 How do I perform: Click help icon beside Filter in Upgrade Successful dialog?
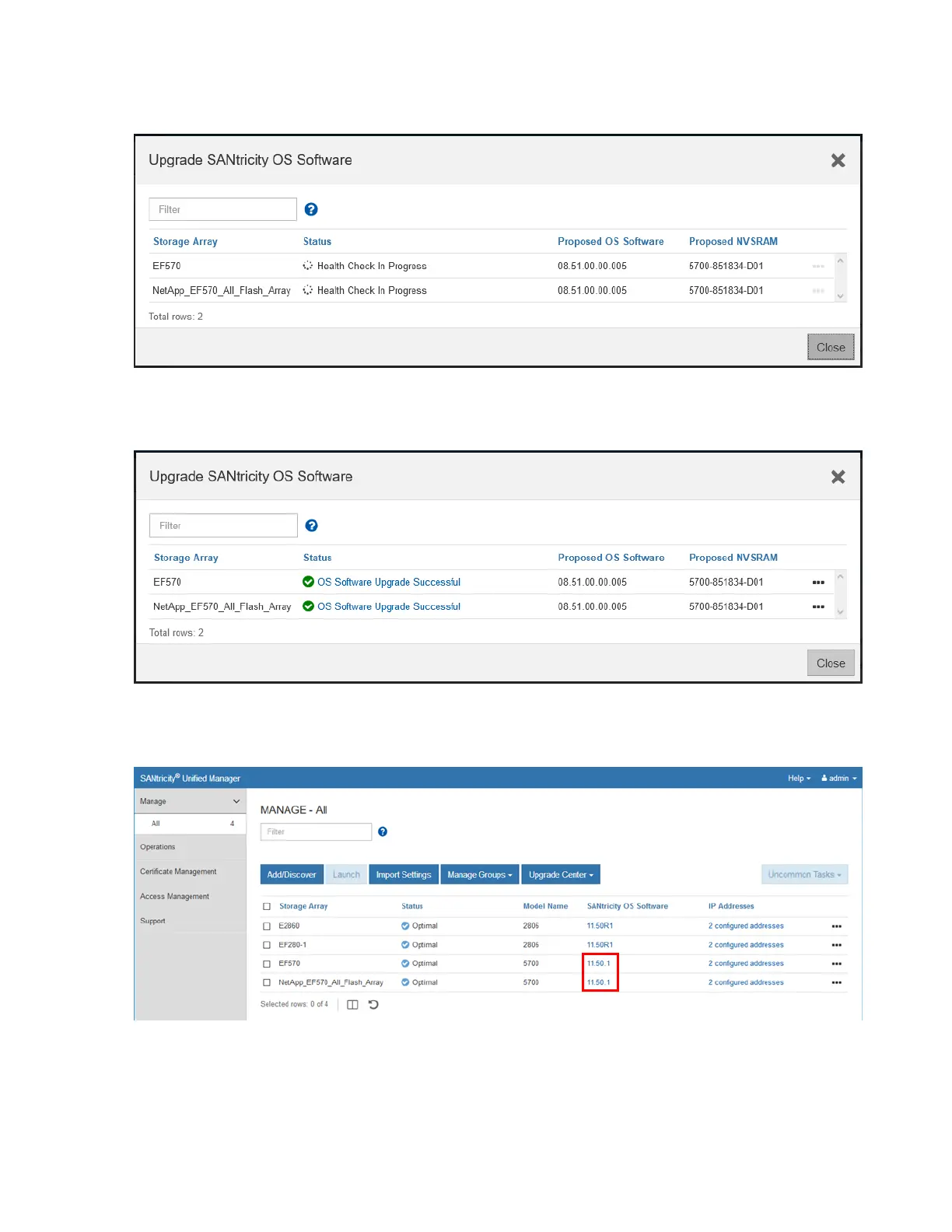(312, 526)
